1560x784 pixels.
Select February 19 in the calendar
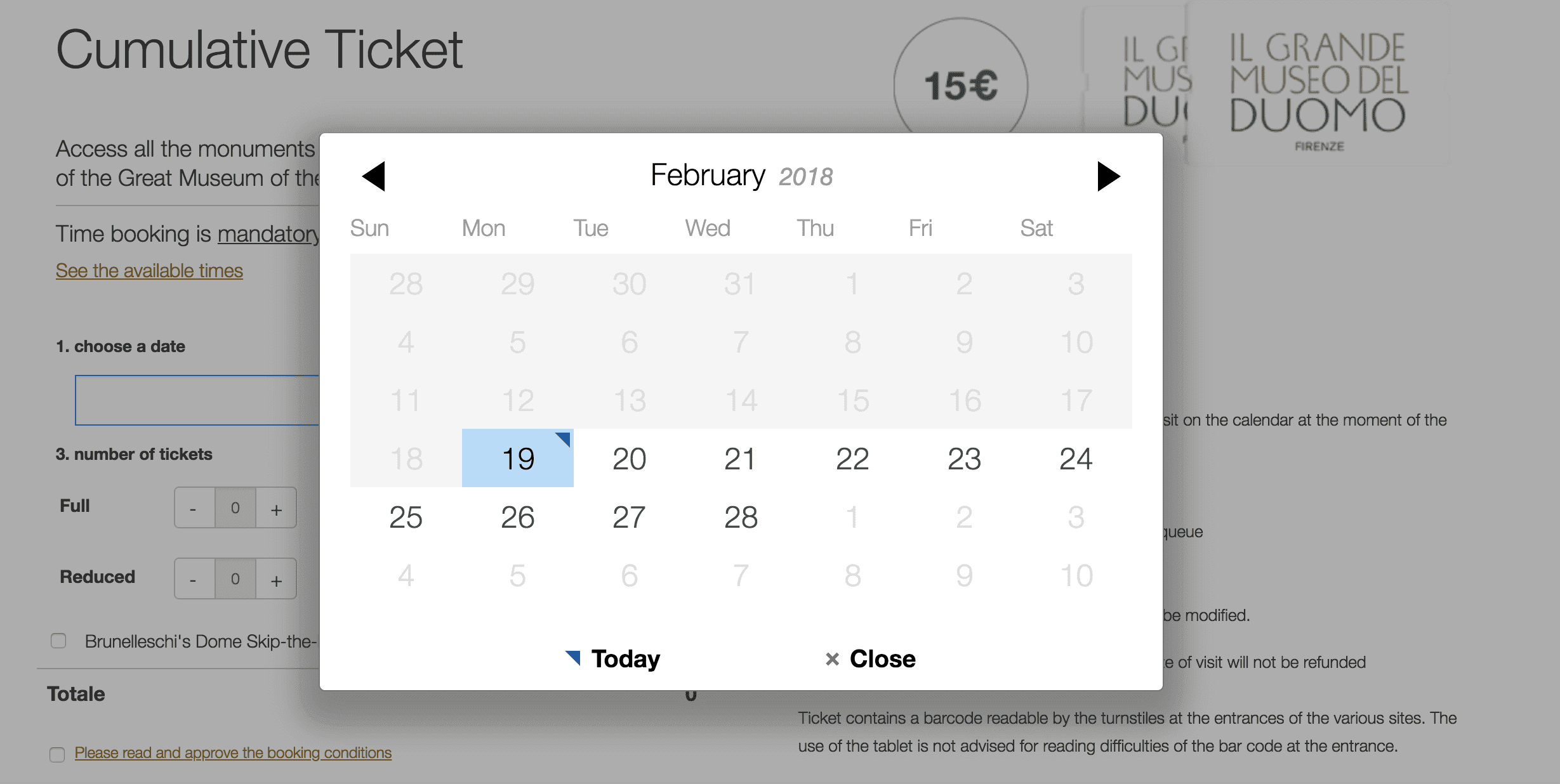pos(518,458)
